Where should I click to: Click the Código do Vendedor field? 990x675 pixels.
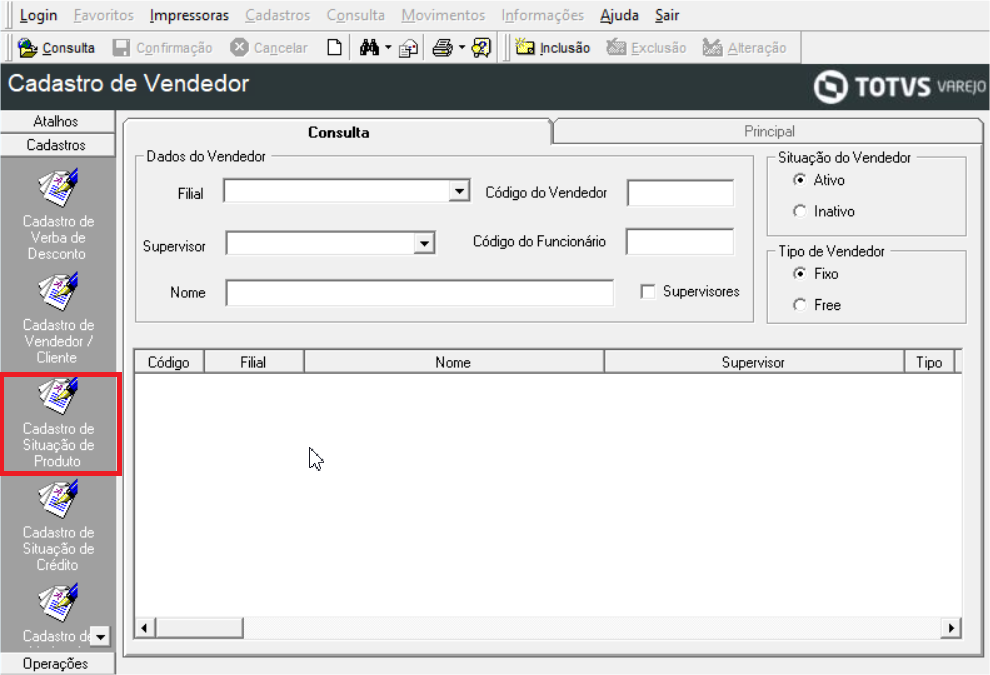681,193
